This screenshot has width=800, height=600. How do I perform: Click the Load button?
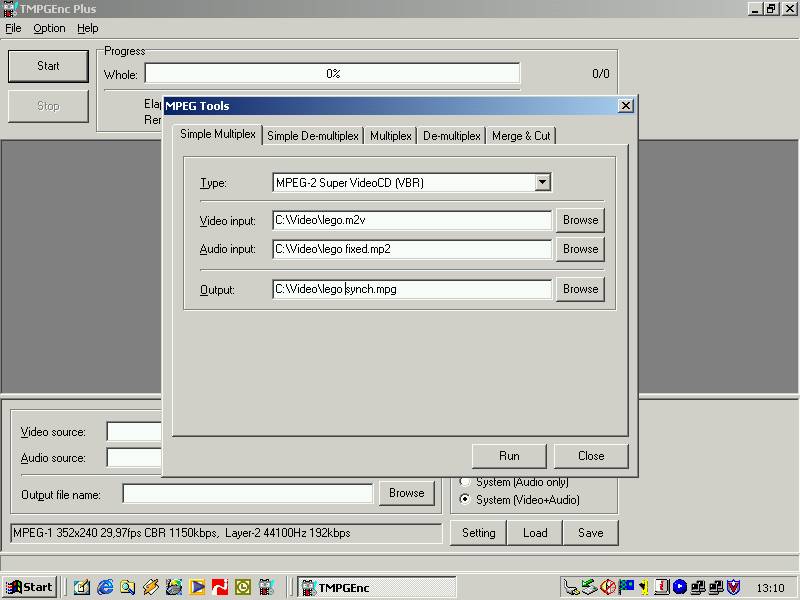point(535,533)
